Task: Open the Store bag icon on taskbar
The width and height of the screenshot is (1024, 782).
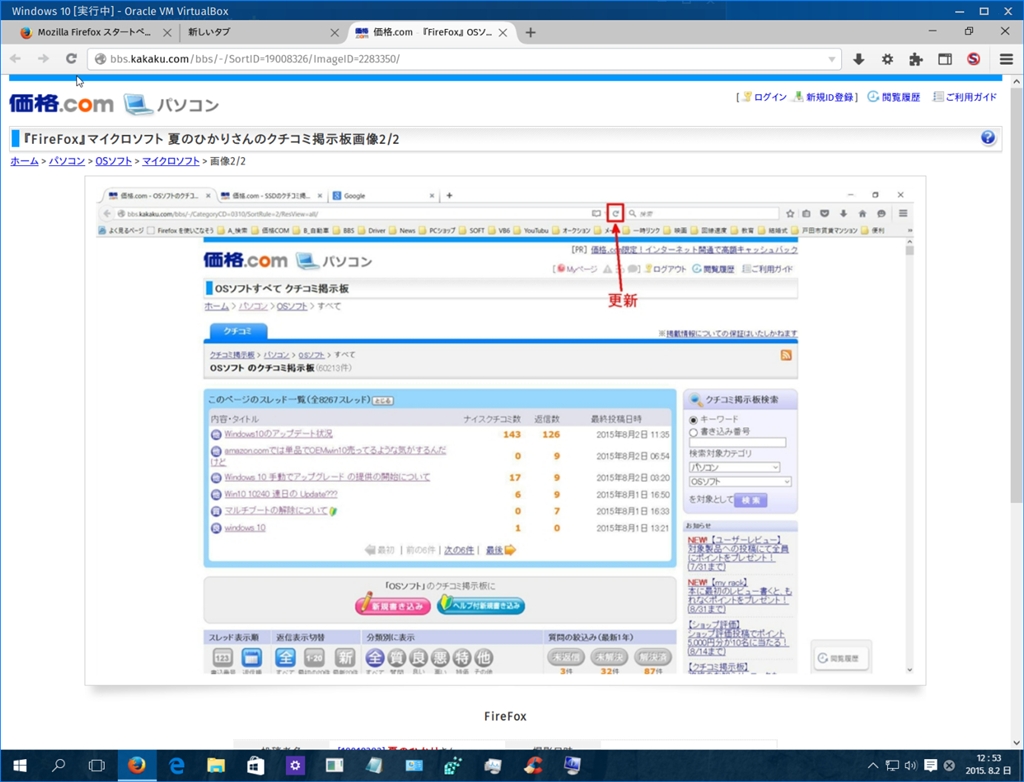Action: (x=256, y=765)
